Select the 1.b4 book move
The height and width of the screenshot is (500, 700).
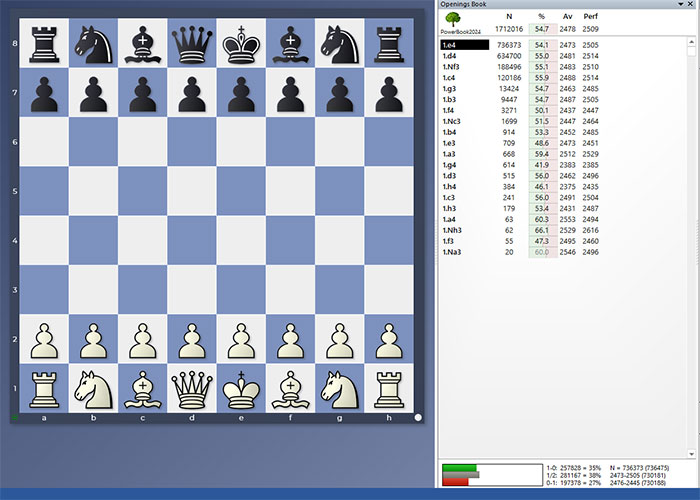coord(449,132)
